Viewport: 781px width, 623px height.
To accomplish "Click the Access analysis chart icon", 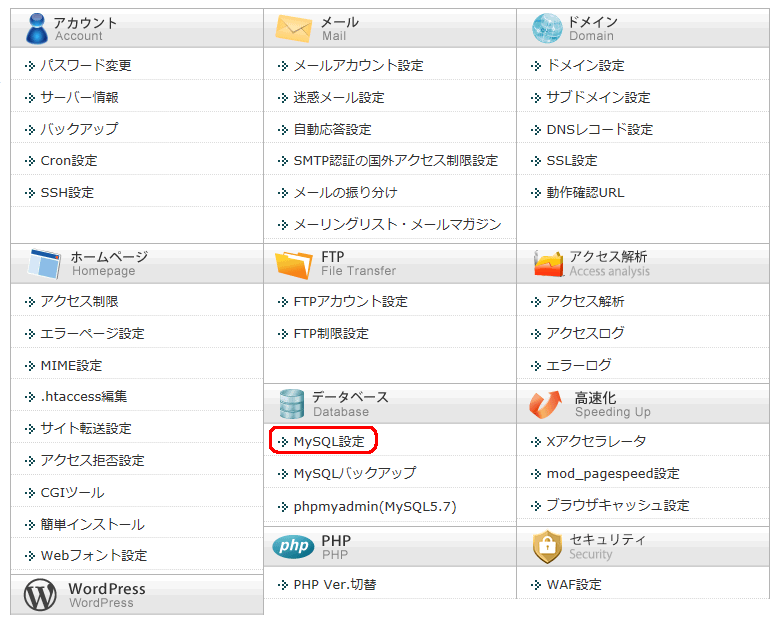I will pyautogui.click(x=548, y=263).
